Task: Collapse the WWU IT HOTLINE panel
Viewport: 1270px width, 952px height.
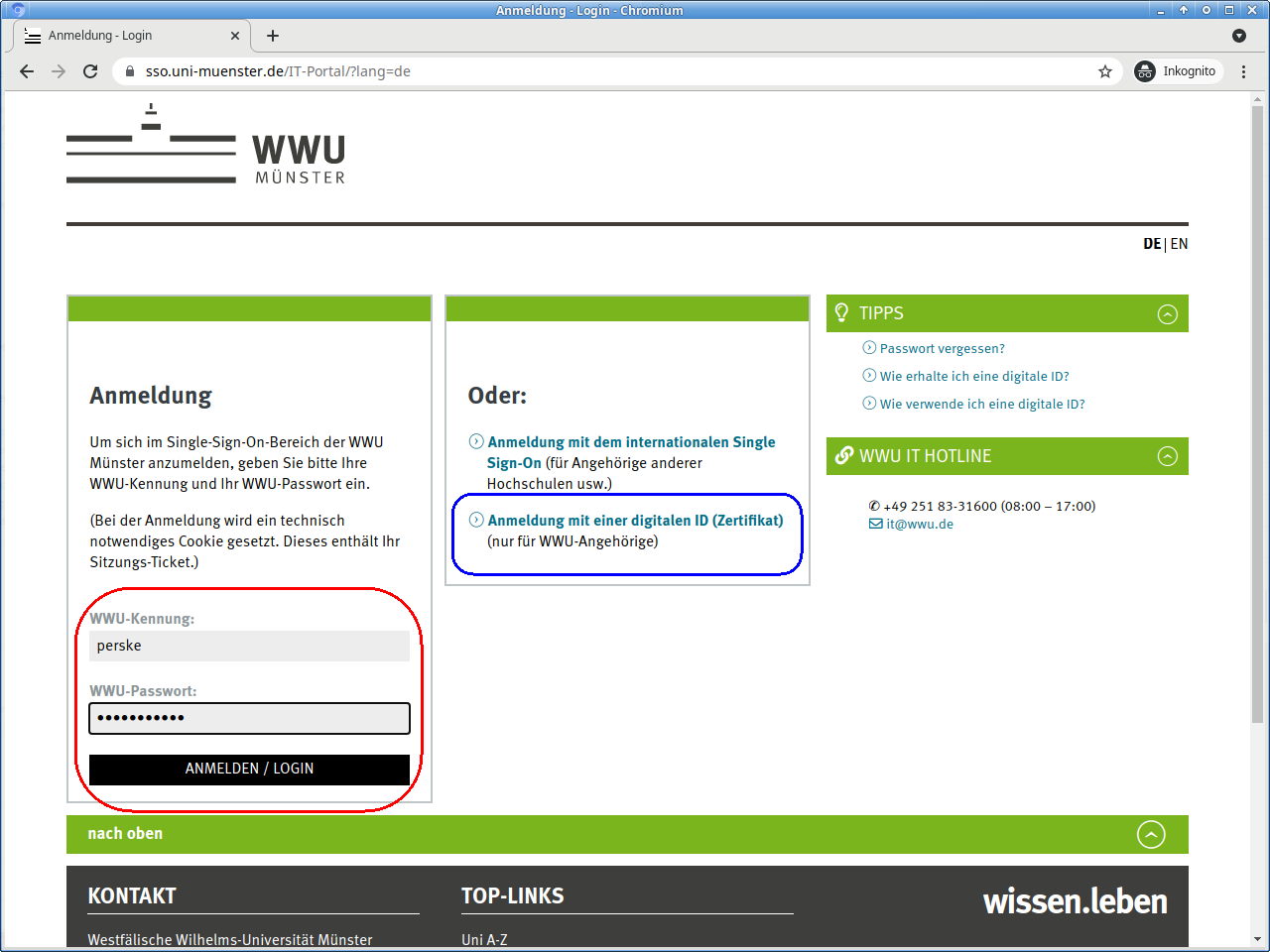Action: [x=1167, y=456]
